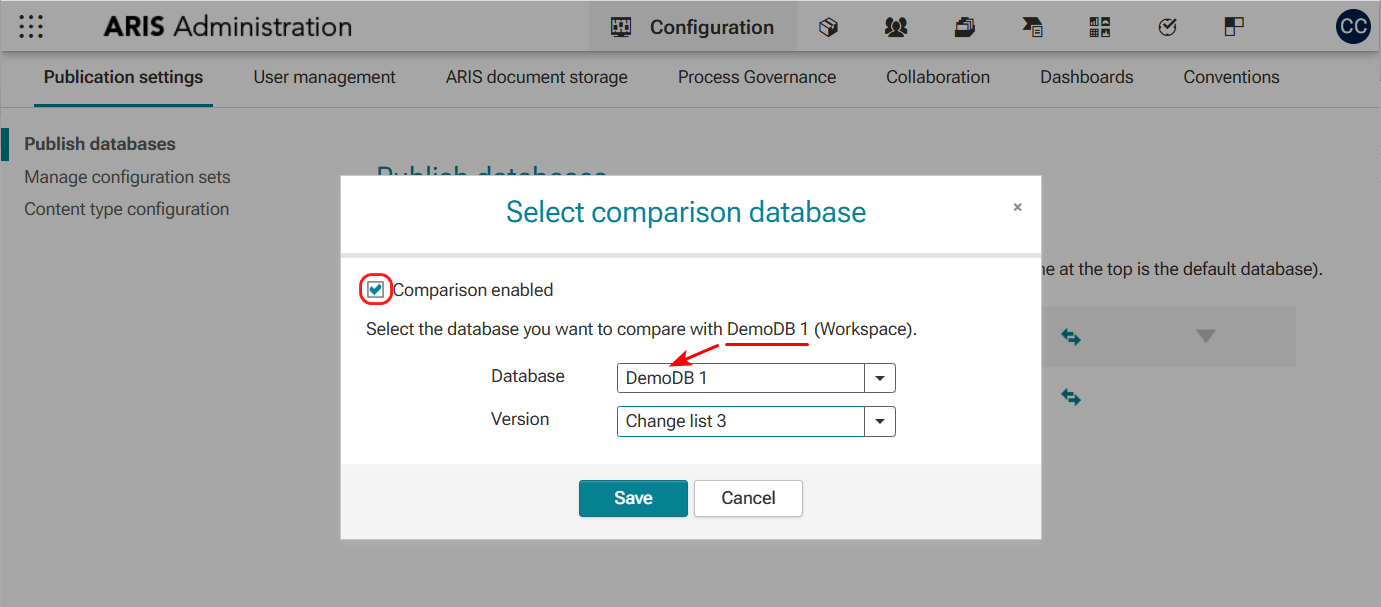The height and width of the screenshot is (607, 1381).
Task: Open the Database dropdown showing DemoDB 1
Action: click(x=879, y=377)
